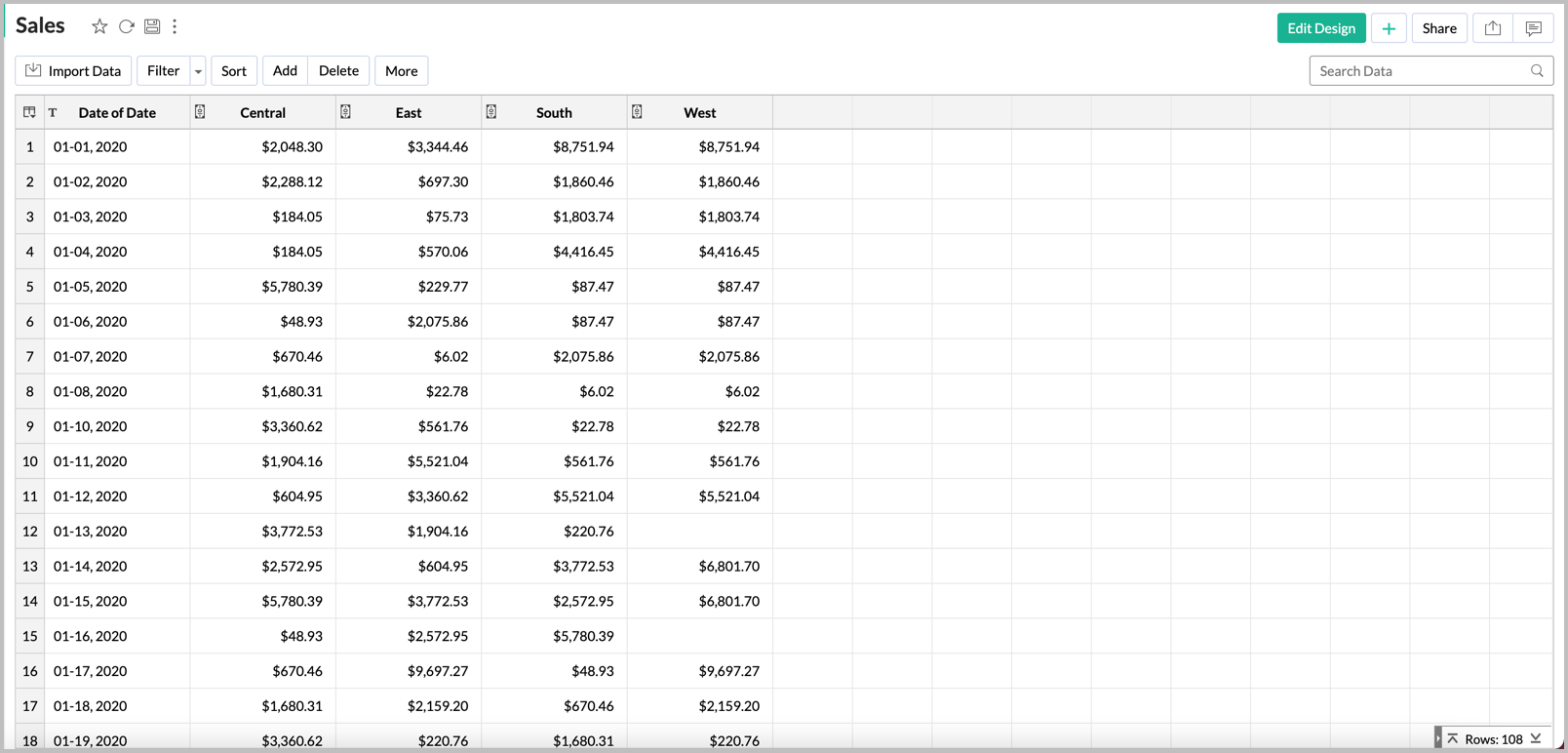Select the West column header
This screenshot has height=753, width=1568.
point(699,112)
